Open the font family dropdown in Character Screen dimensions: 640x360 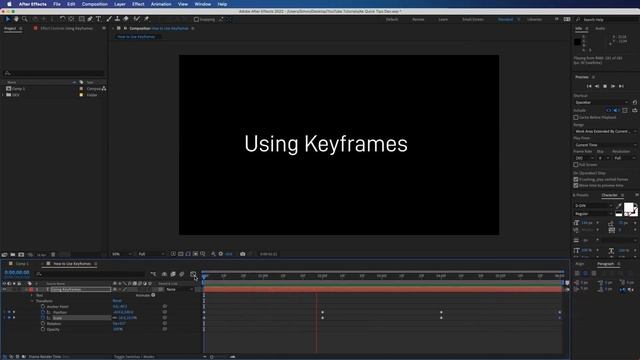(x=593, y=206)
